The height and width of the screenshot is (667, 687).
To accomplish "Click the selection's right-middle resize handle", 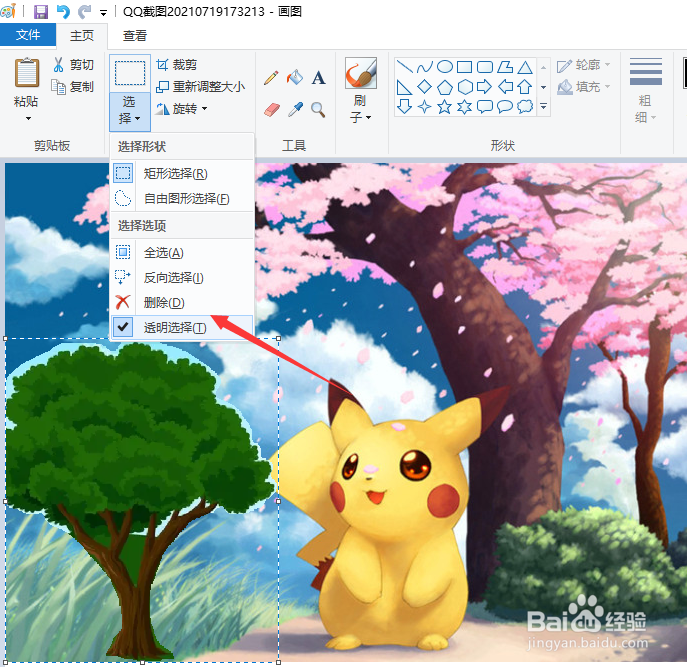I will [279, 501].
